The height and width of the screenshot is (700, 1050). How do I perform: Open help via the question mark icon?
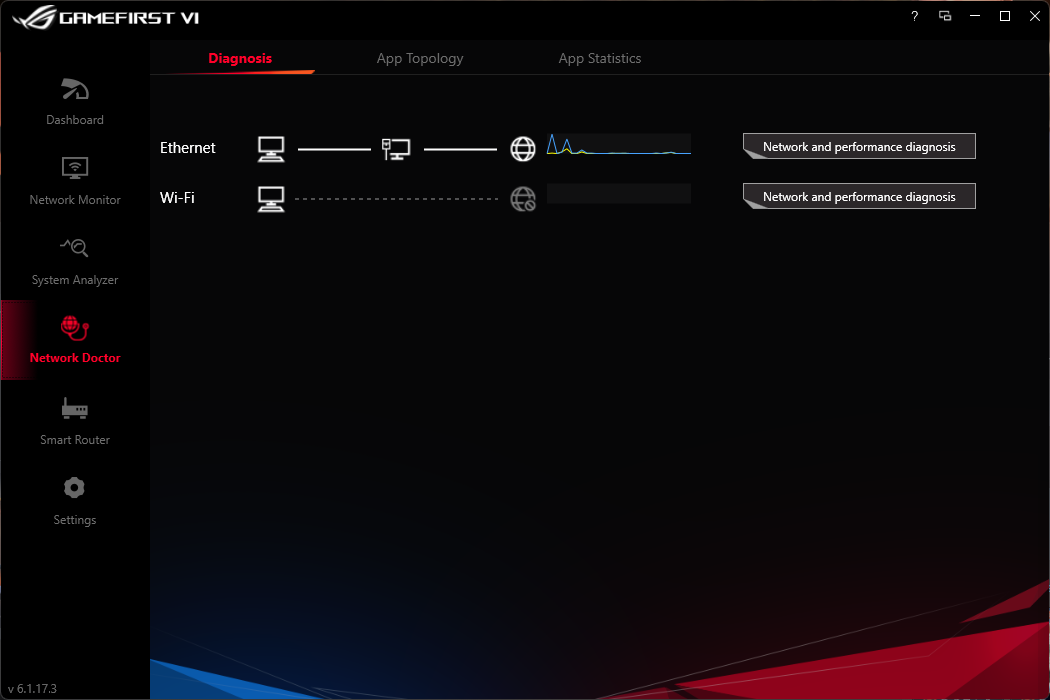click(915, 16)
